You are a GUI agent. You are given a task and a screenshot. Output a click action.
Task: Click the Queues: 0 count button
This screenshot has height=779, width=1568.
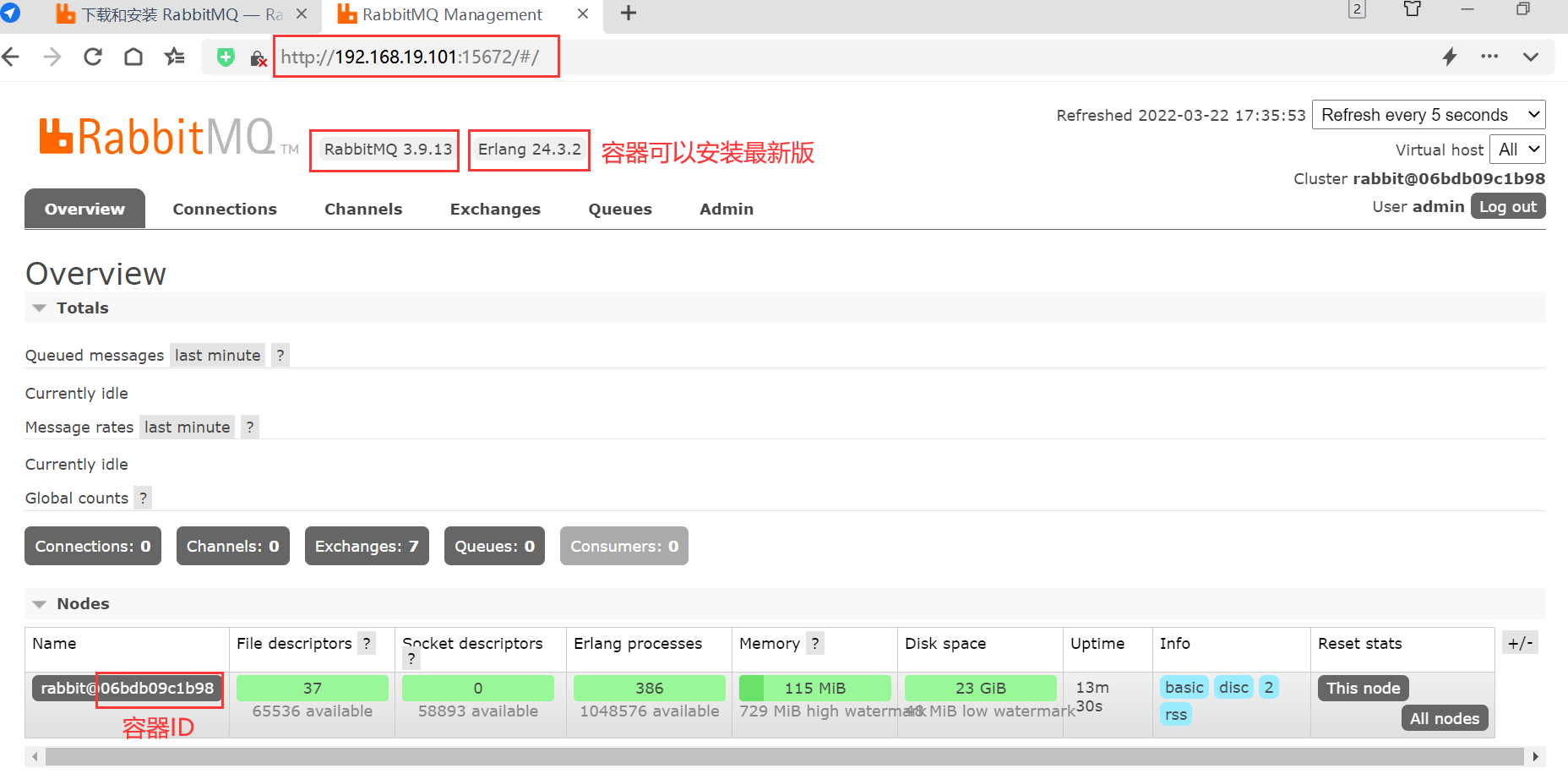494,546
